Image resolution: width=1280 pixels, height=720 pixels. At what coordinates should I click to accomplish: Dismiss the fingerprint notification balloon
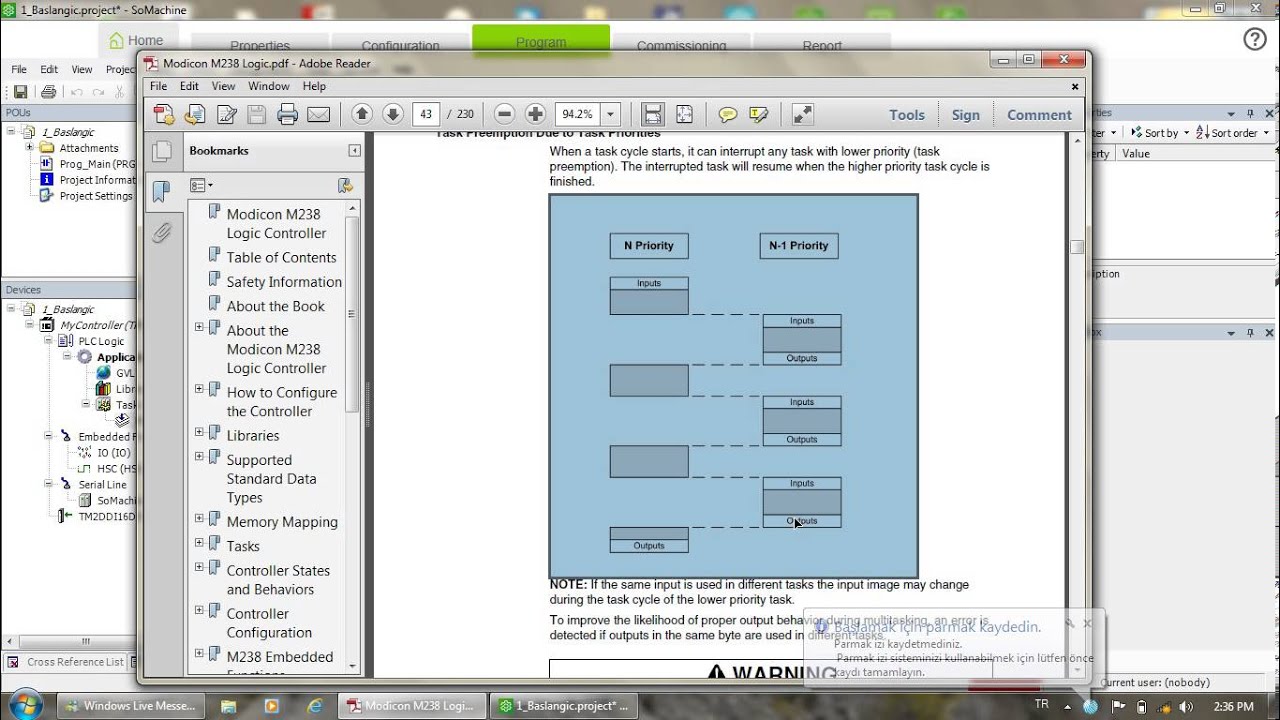point(1087,623)
